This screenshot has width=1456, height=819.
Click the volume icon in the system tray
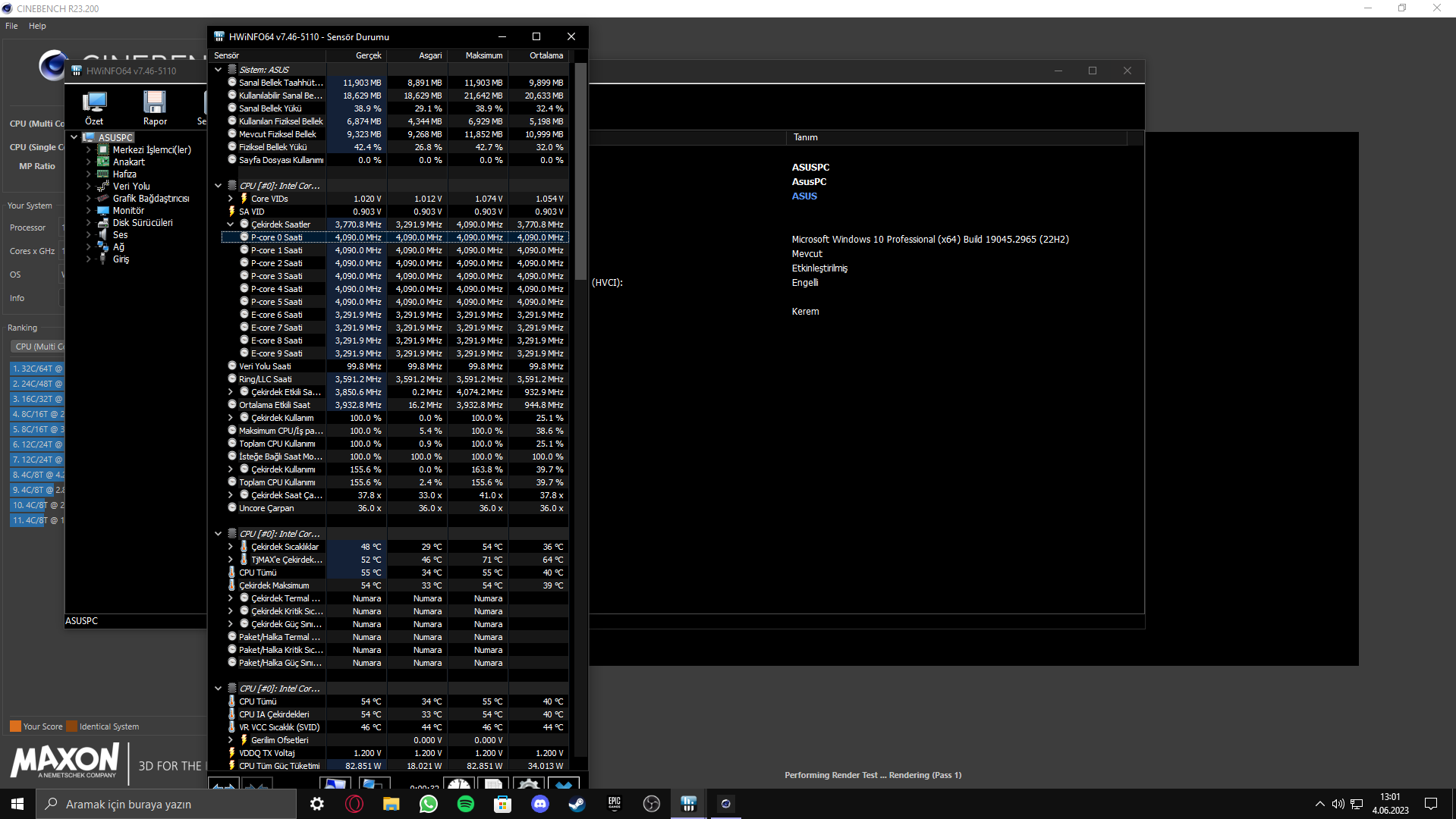1338,804
